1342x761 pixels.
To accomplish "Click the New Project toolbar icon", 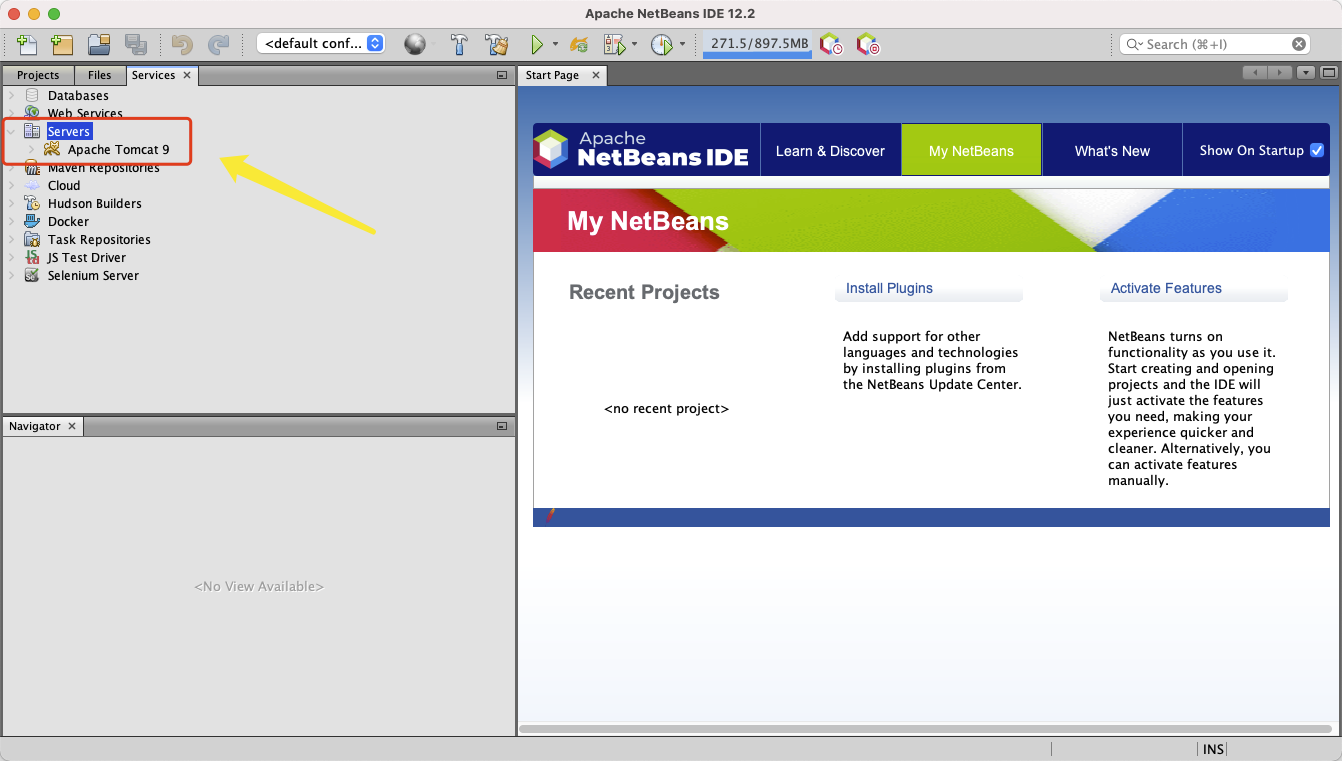I will pyautogui.click(x=62, y=44).
